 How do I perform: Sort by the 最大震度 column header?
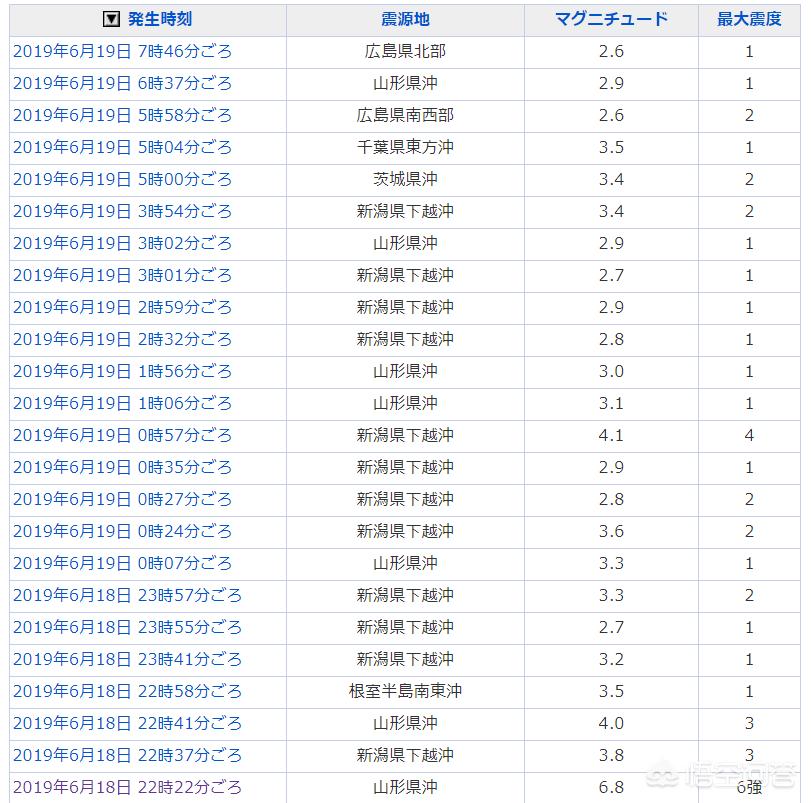749,20
